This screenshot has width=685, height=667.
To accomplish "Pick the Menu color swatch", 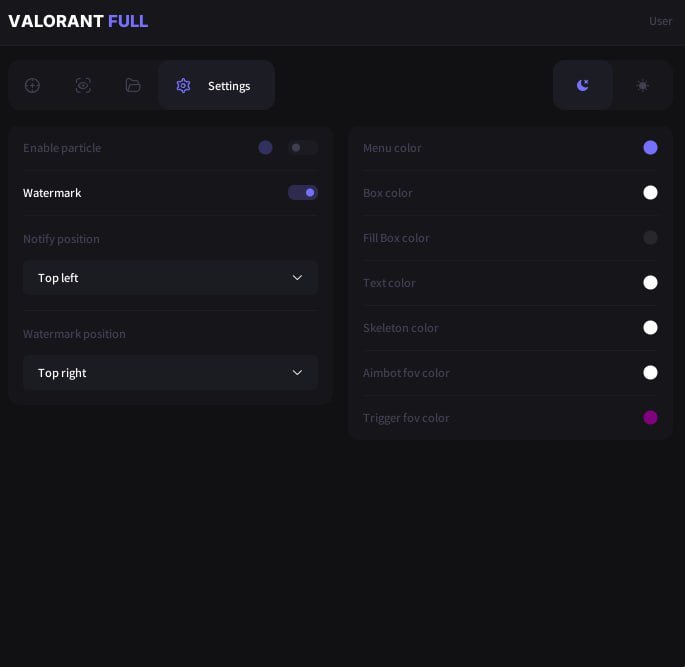I will pyautogui.click(x=650, y=148).
